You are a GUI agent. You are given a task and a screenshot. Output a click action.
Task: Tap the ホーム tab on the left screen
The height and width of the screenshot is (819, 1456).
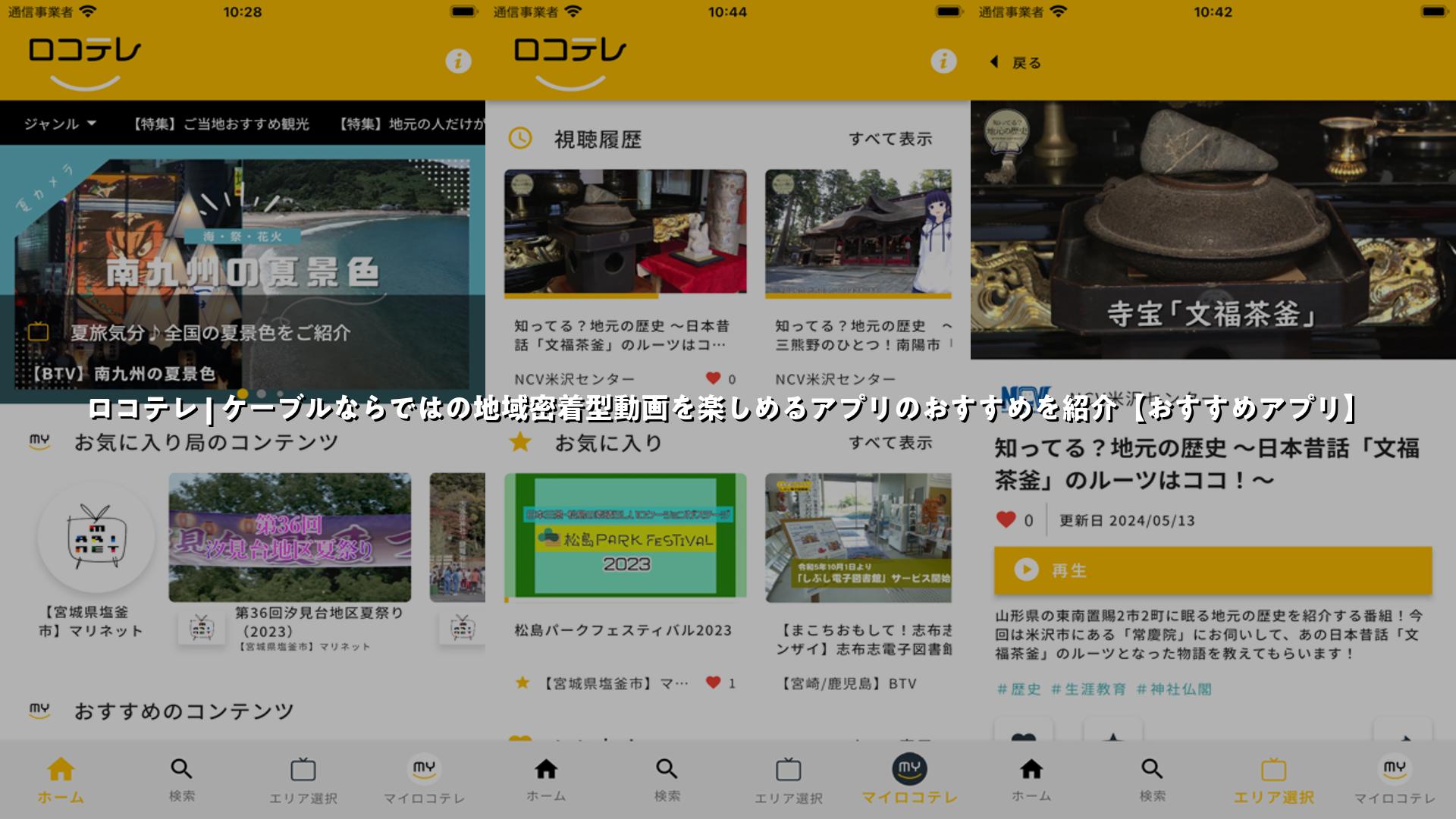coord(61,780)
